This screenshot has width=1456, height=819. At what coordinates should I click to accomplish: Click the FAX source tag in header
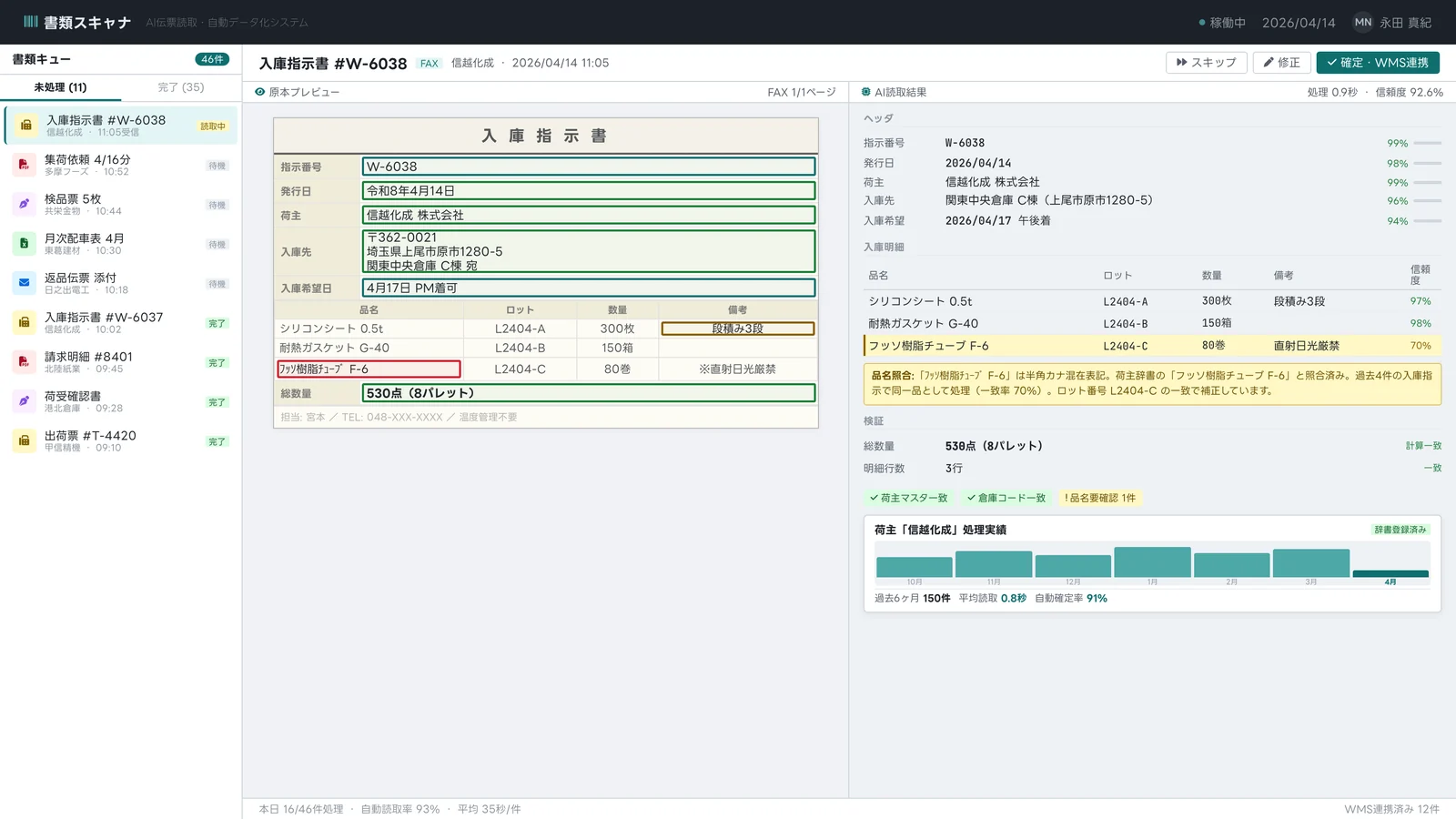coord(429,64)
